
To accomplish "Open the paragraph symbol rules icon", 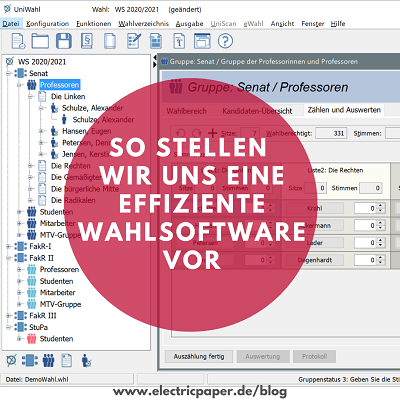I will coord(87,41).
